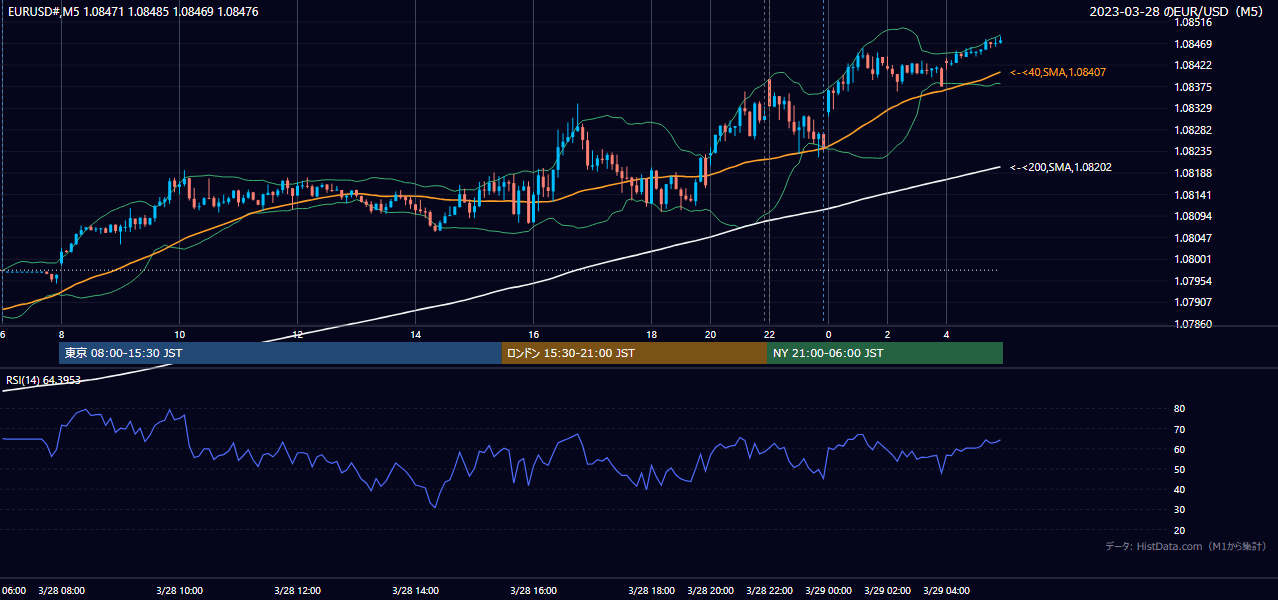Click the ロンドン 15:30-21:00 JST session bar
This screenshot has height=600, width=1278.
(x=634, y=353)
